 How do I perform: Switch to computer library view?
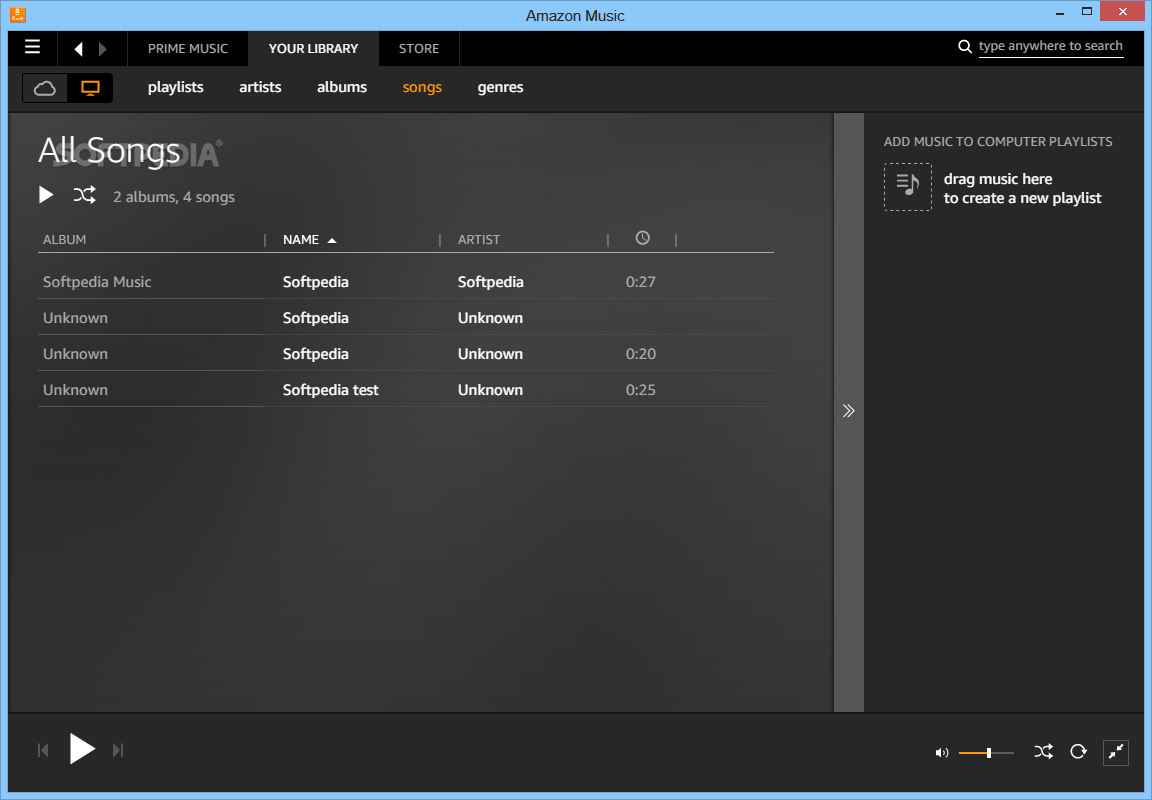point(90,88)
